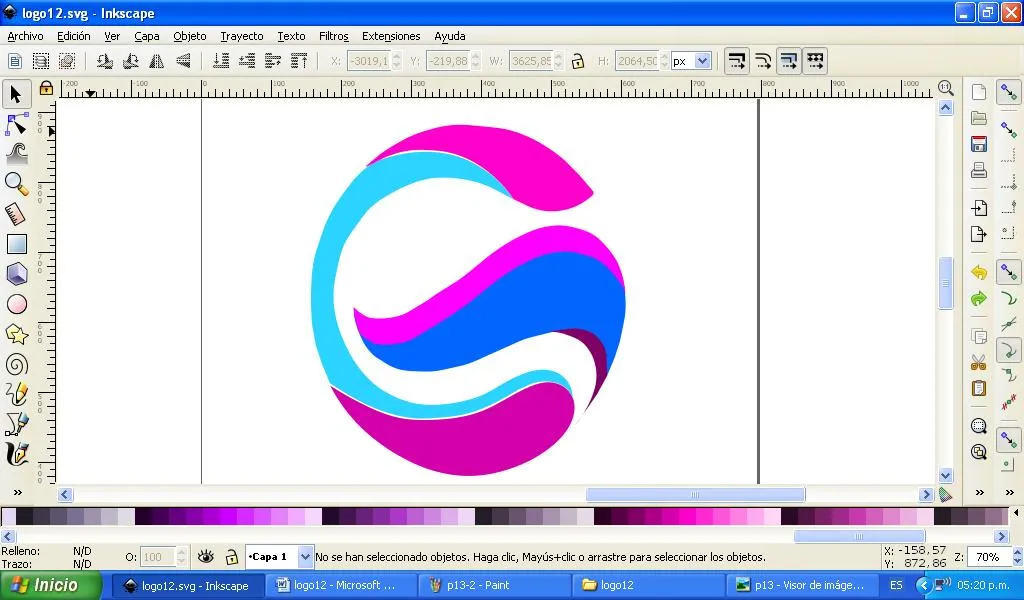The width and height of the screenshot is (1024, 600).
Task: Select the Ellipse circle tool
Action: coord(16,304)
